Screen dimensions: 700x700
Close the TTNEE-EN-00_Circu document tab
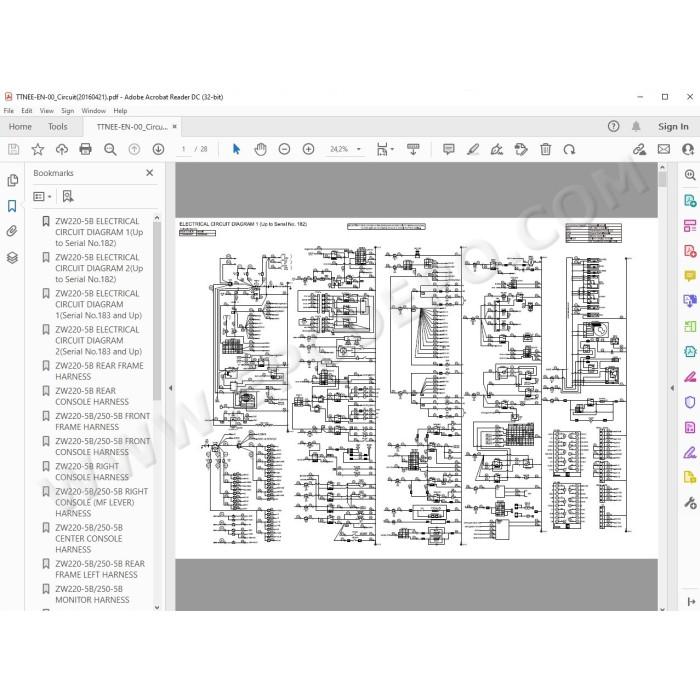click(x=175, y=126)
